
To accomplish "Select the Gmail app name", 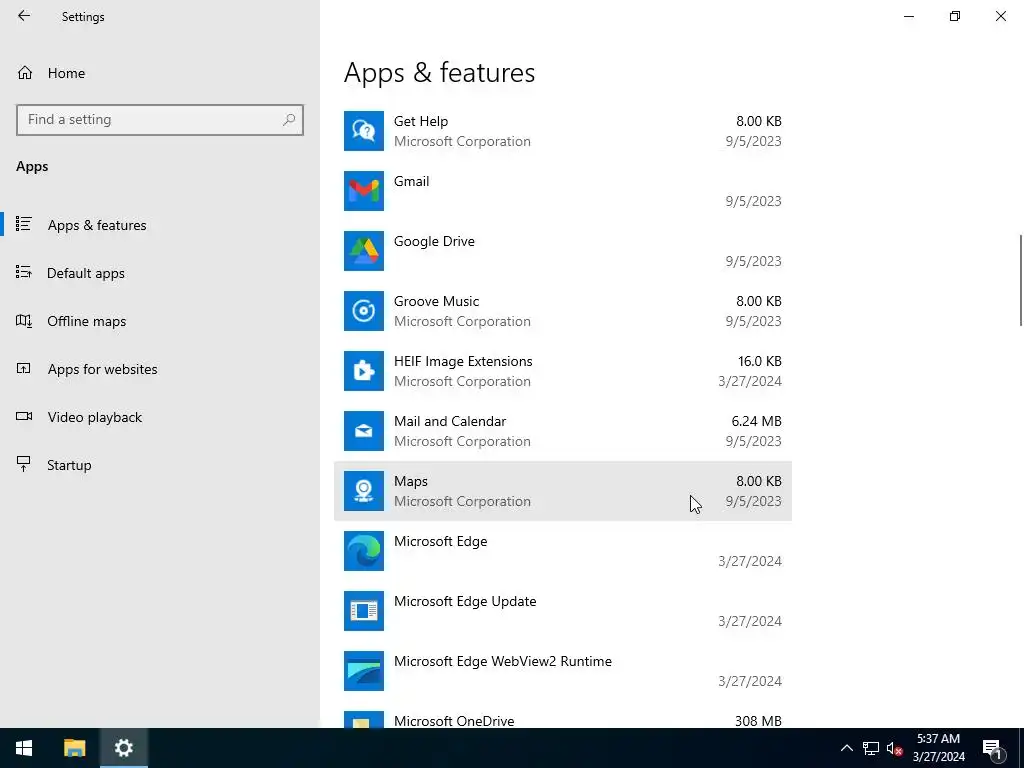I will click(411, 181).
